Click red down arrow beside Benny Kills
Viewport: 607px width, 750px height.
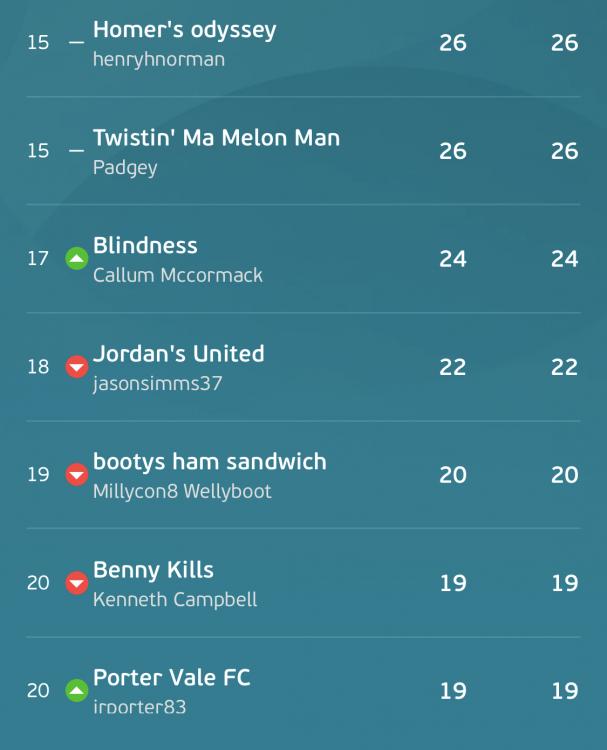point(77,583)
